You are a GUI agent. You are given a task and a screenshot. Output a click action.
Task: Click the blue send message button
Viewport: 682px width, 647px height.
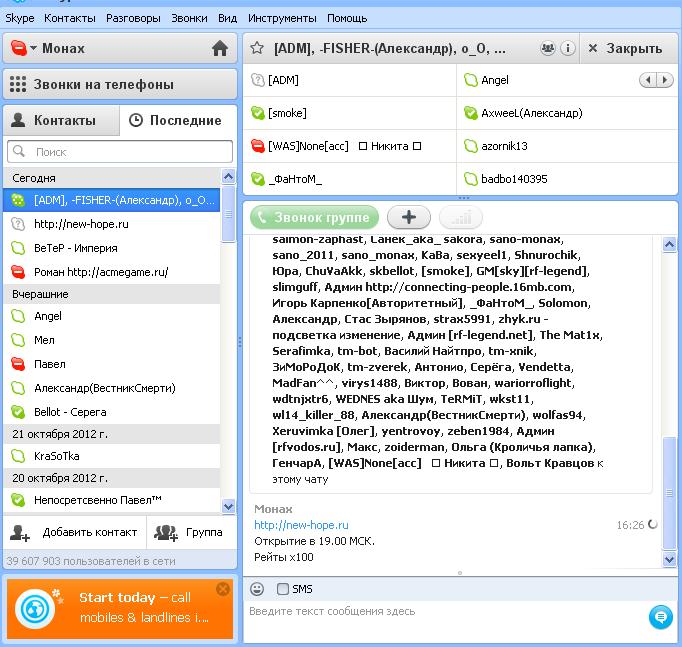tap(661, 617)
